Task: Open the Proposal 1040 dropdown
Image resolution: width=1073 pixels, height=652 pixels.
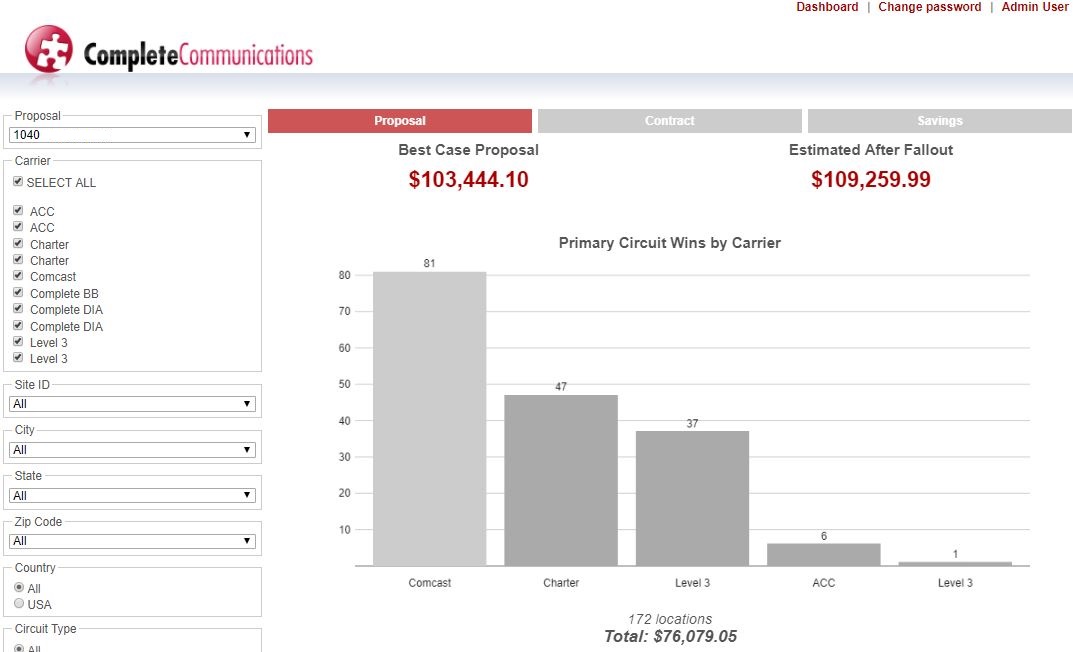Action: [x=132, y=135]
